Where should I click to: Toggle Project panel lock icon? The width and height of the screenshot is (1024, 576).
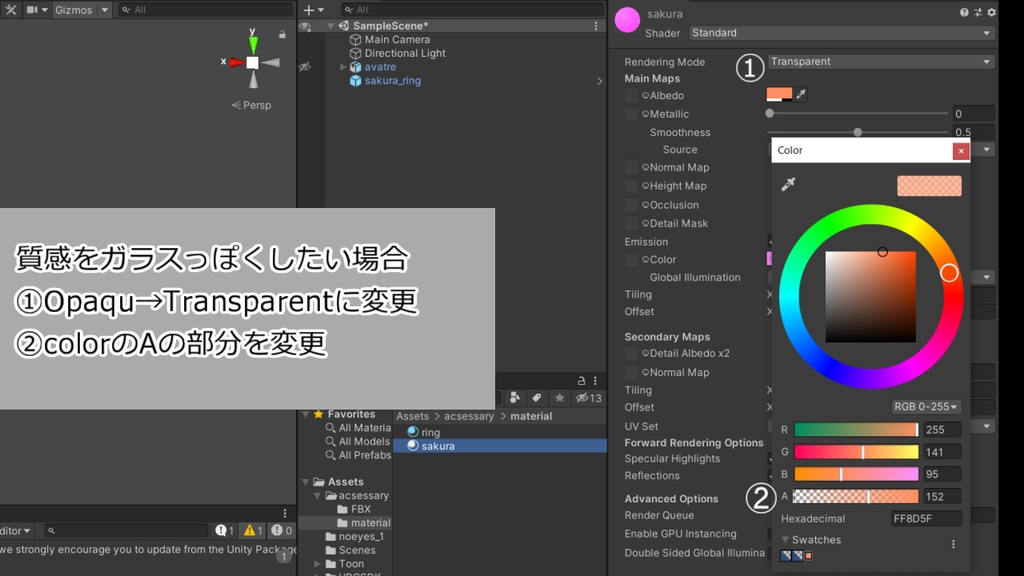pos(581,381)
